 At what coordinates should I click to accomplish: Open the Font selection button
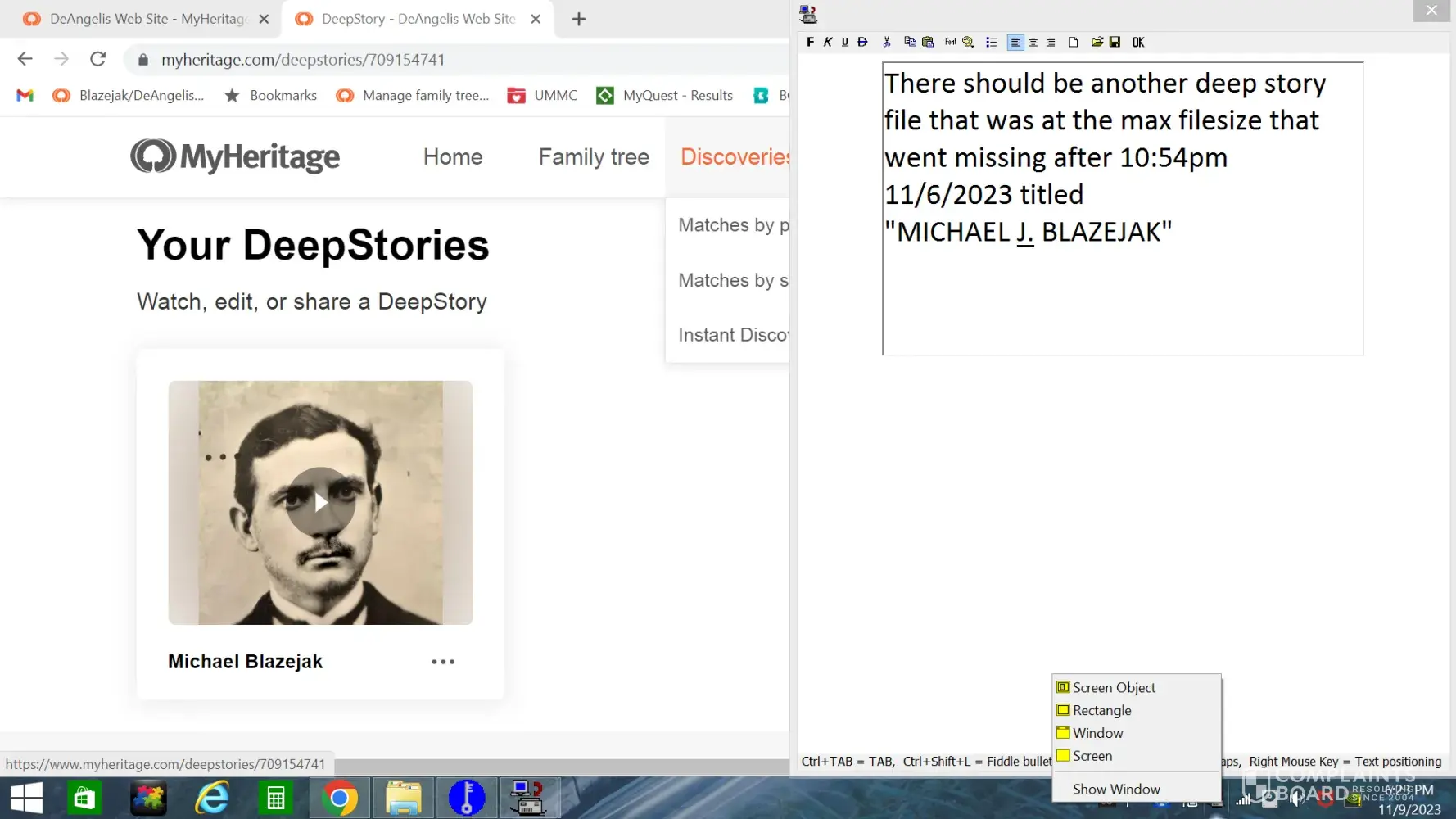(x=950, y=42)
